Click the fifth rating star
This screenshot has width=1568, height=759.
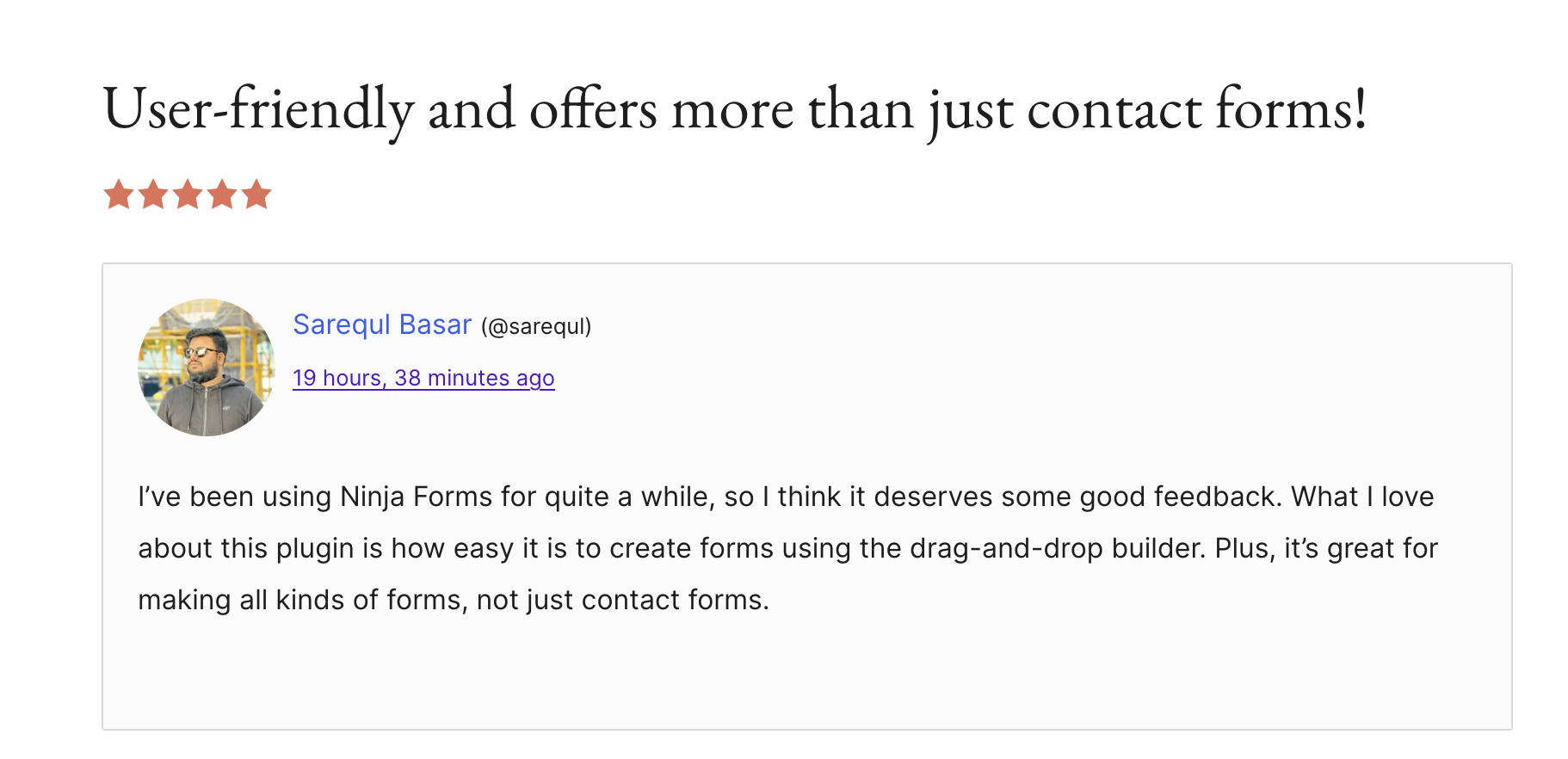point(256,194)
